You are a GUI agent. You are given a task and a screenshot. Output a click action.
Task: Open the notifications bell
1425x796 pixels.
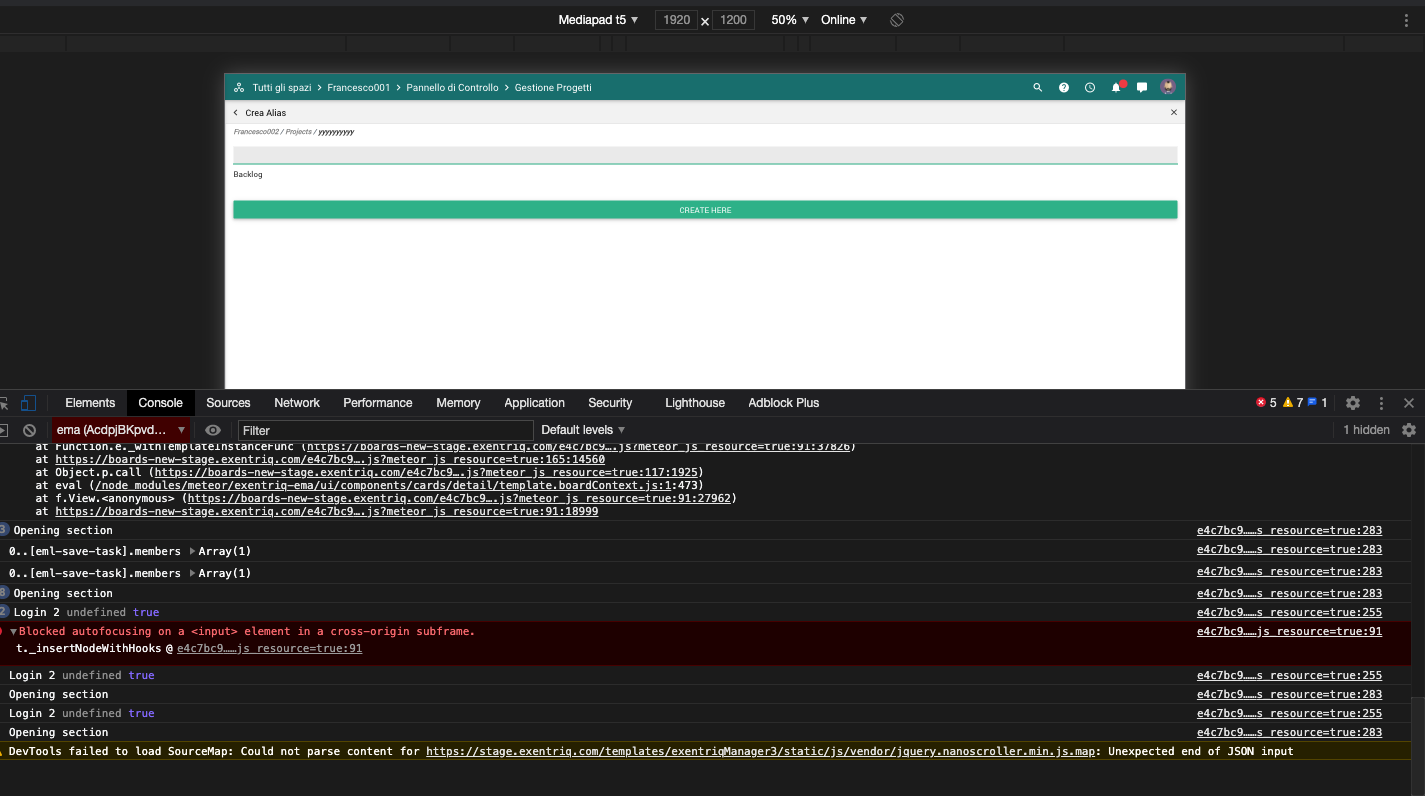[1116, 88]
